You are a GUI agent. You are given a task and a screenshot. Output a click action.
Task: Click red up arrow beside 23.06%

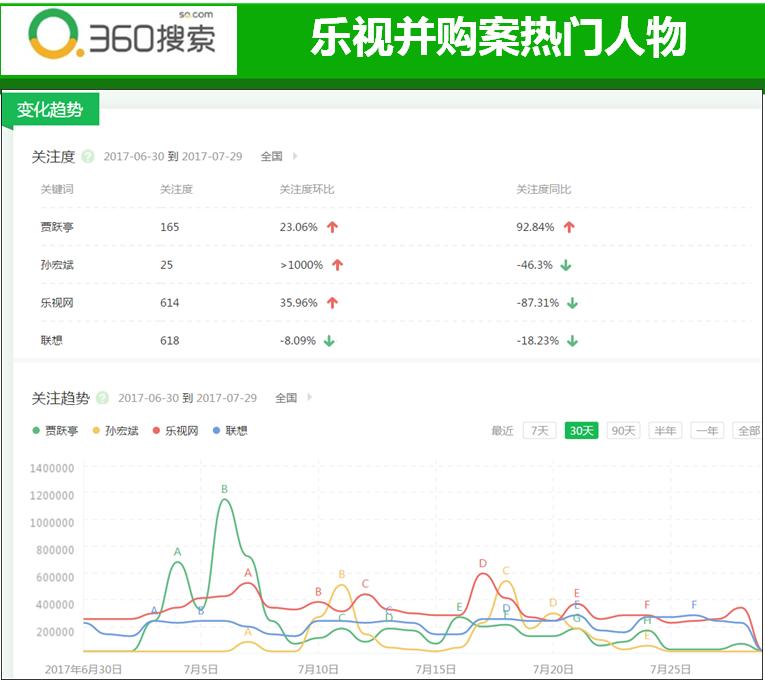(x=333, y=227)
